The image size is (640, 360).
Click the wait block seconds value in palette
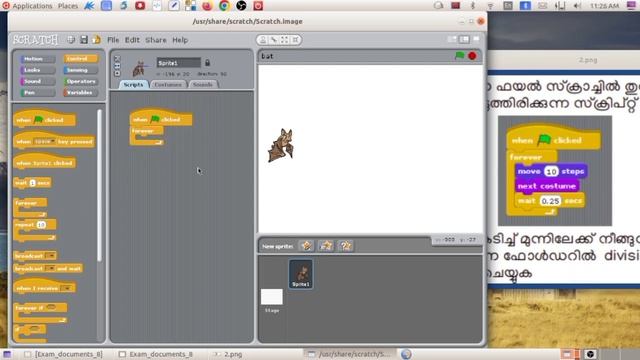(33, 183)
